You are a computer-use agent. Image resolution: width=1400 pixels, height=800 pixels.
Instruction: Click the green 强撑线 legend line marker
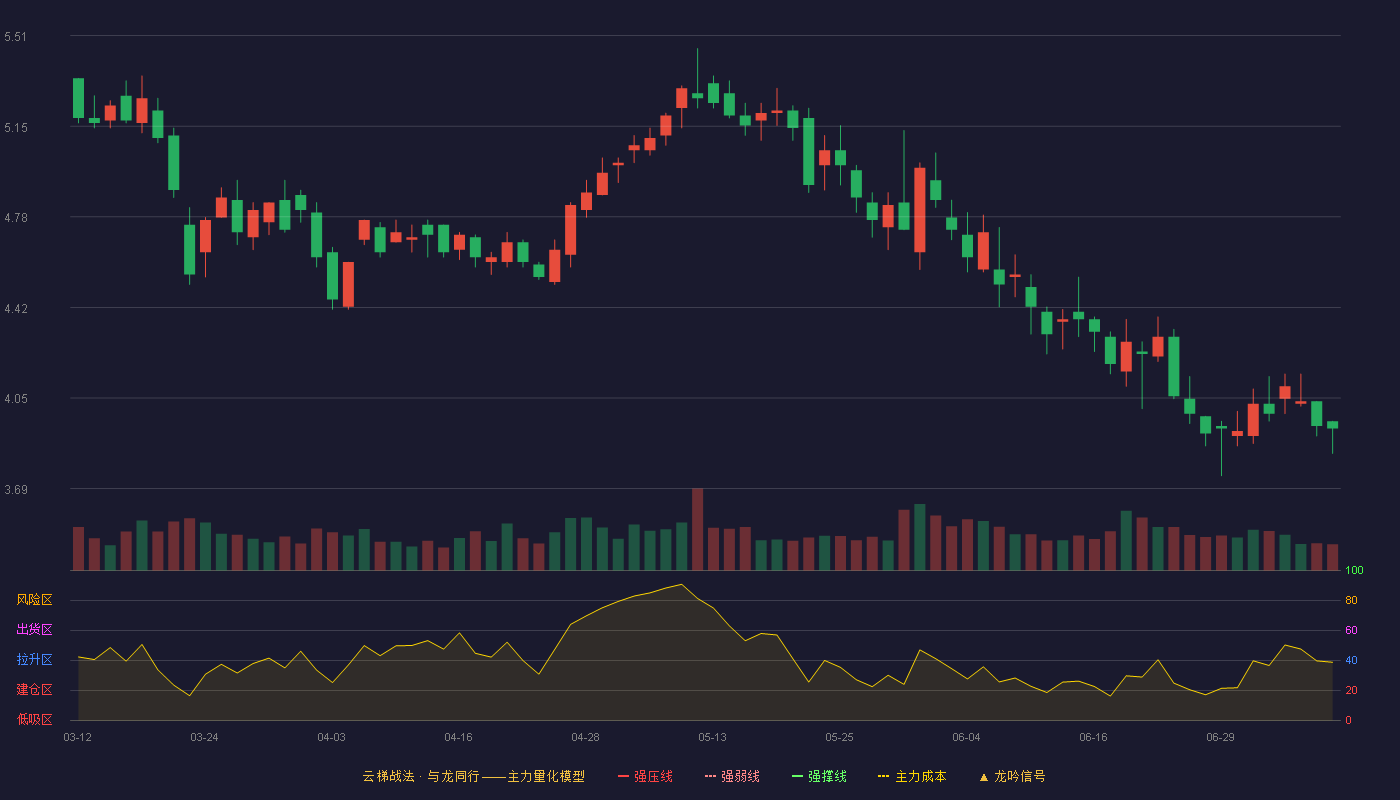pyautogui.click(x=798, y=776)
